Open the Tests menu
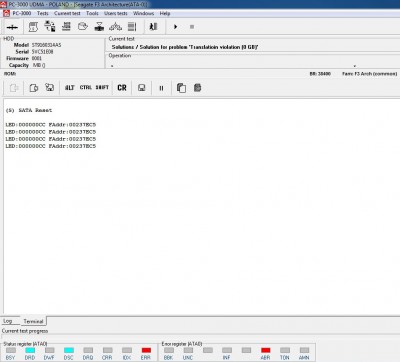 (x=43, y=13)
